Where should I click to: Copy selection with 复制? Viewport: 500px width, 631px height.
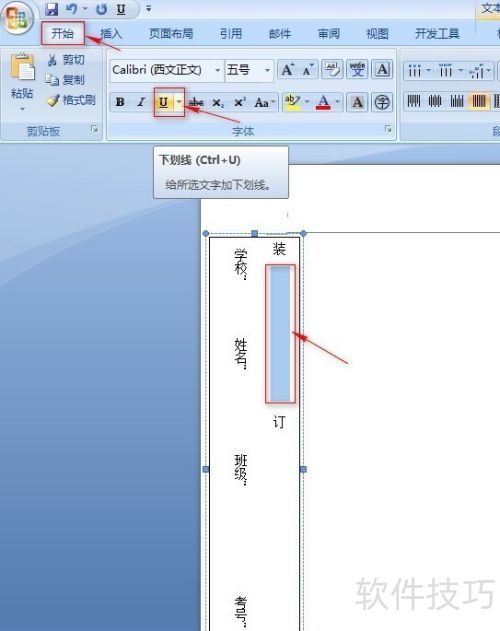tap(65, 80)
